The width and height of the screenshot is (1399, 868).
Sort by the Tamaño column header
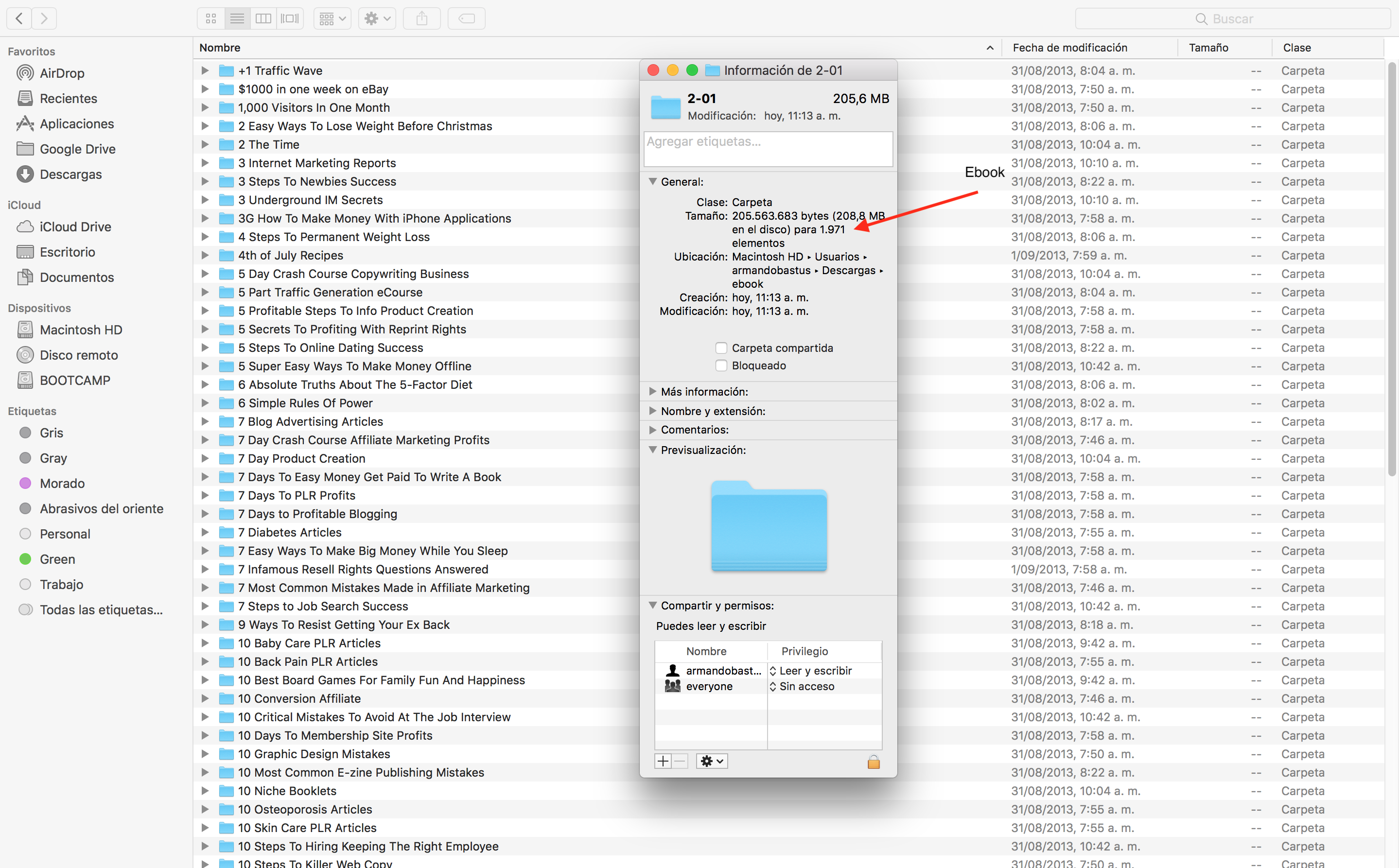(x=1208, y=48)
